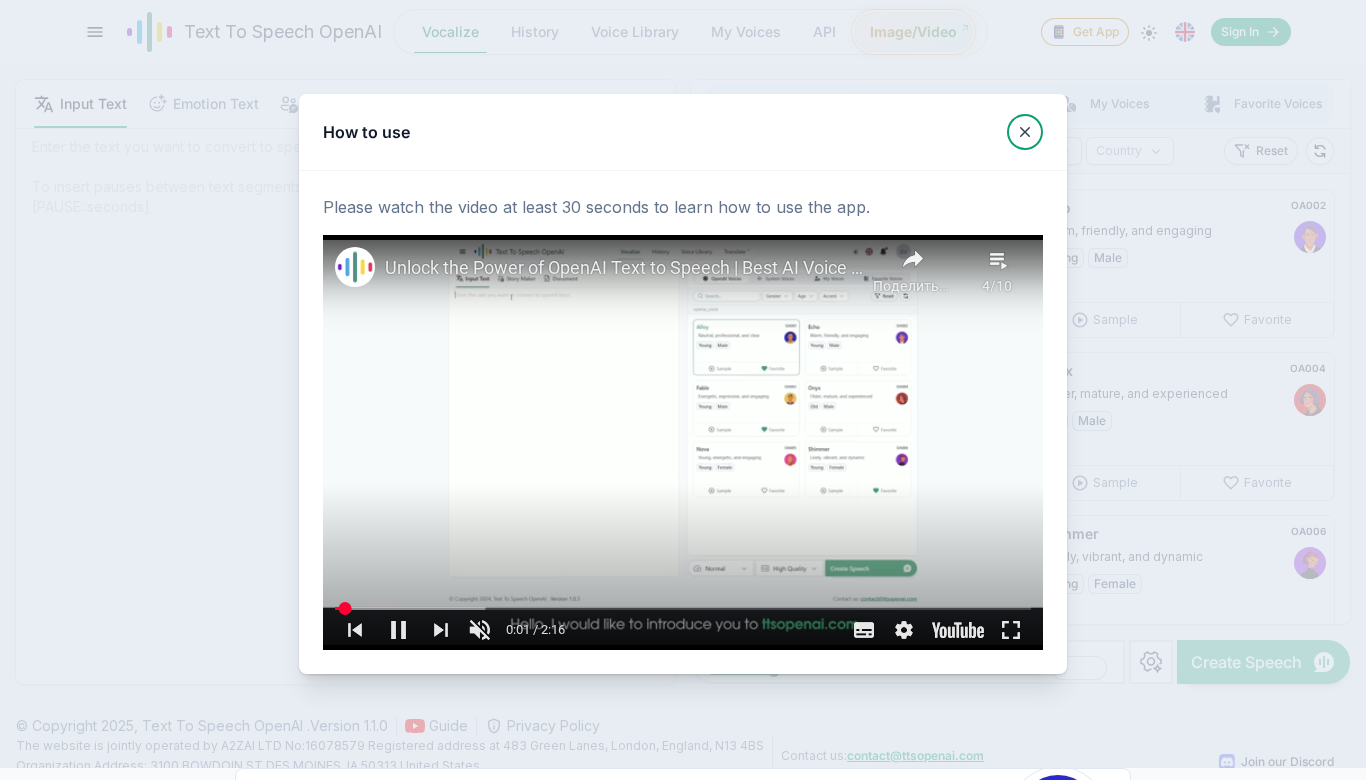This screenshot has height=780, width=1366.
Task: Enter fullscreen video mode
Action: (1011, 630)
